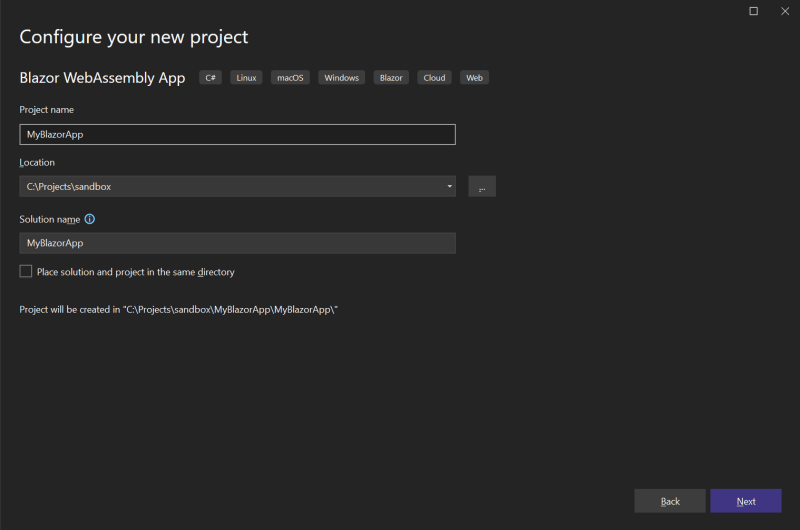This screenshot has width=800, height=530.
Task: Focus the Project name input field
Action: [237, 135]
